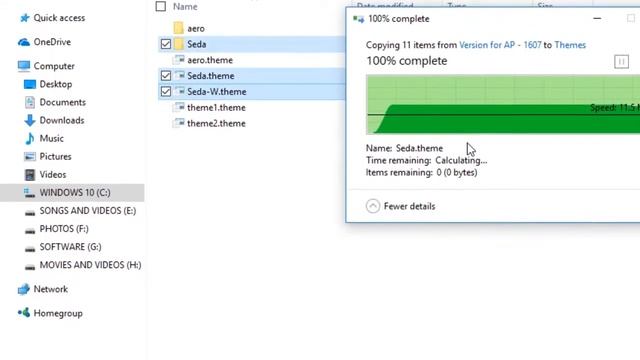
Task: Minimize the copy progress dialog
Action: pyautogui.click(x=597, y=18)
